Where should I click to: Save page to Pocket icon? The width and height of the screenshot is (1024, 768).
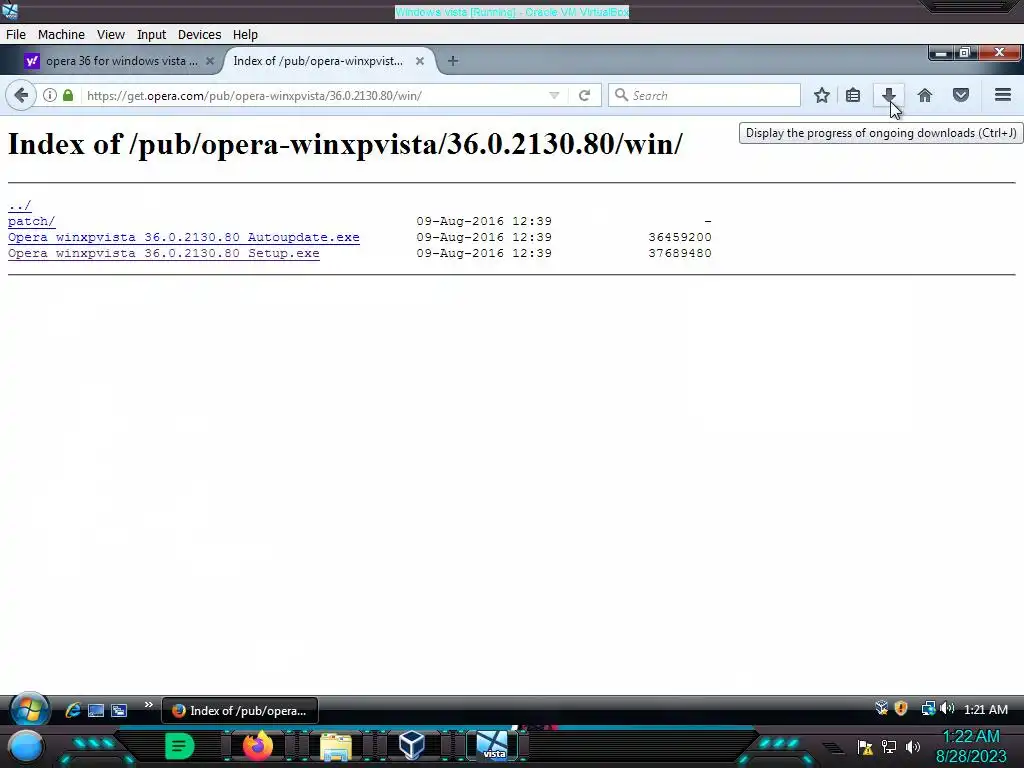[961, 95]
